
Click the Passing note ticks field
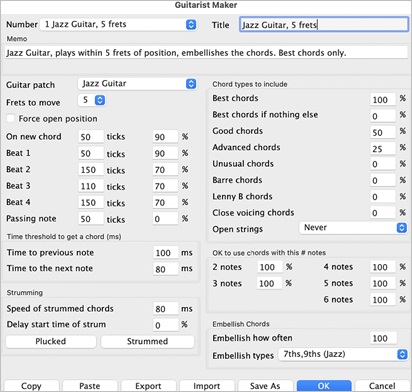pyautogui.click(x=91, y=219)
